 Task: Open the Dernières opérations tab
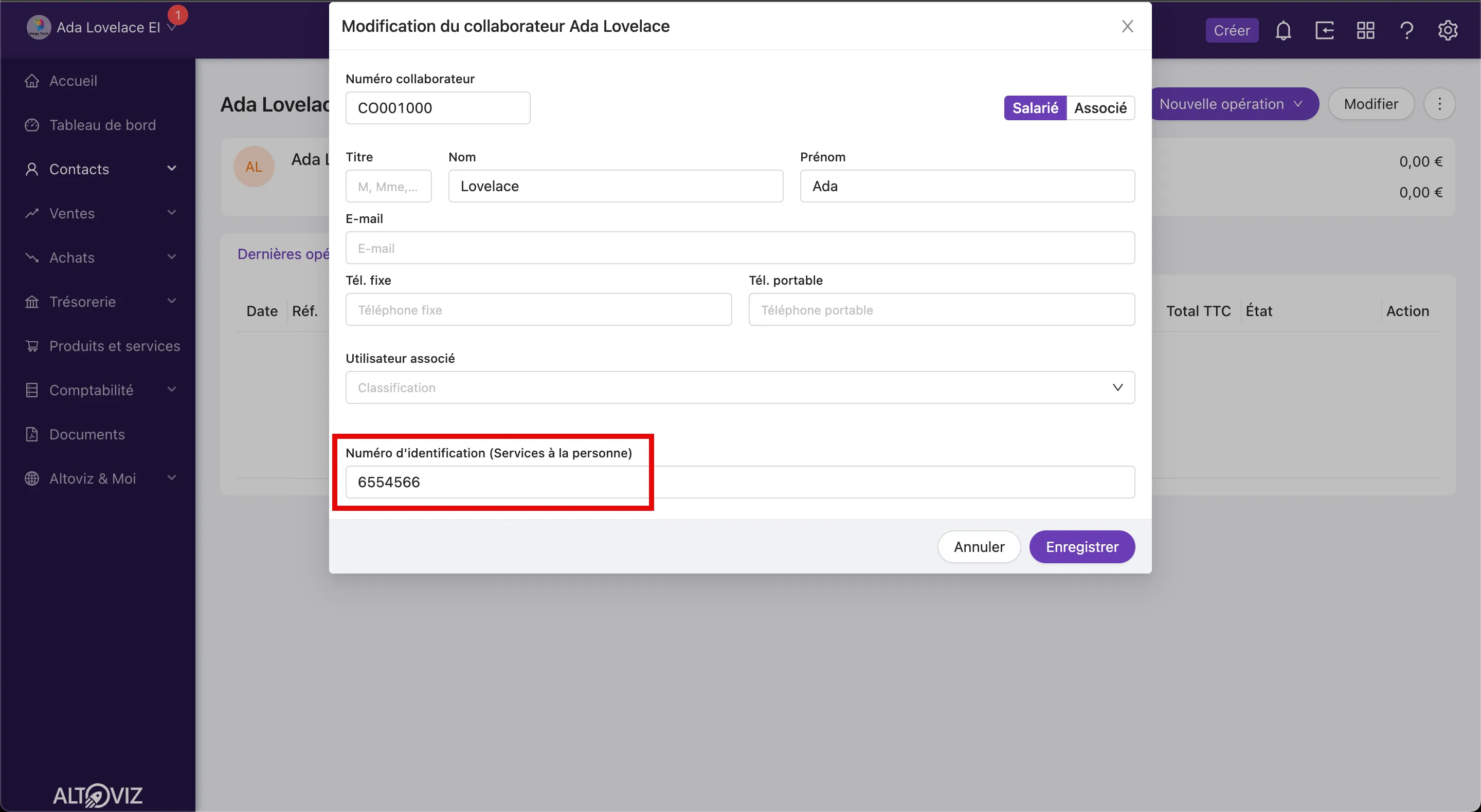point(283,254)
